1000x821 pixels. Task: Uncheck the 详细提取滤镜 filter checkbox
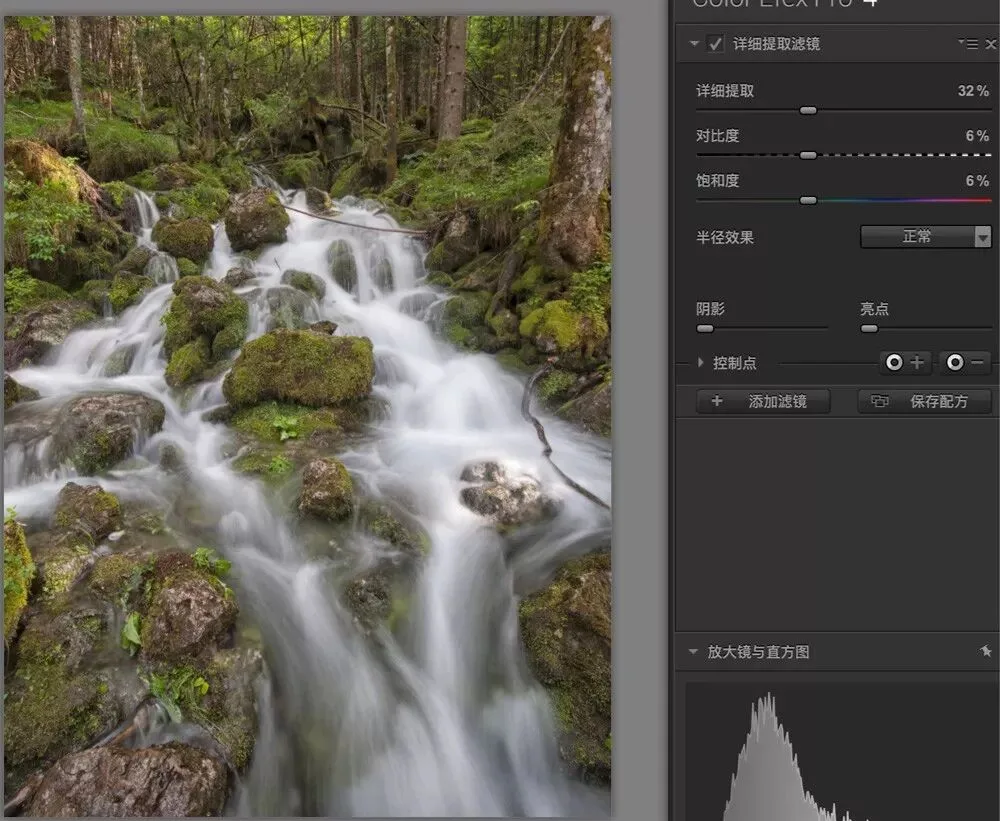(716, 43)
